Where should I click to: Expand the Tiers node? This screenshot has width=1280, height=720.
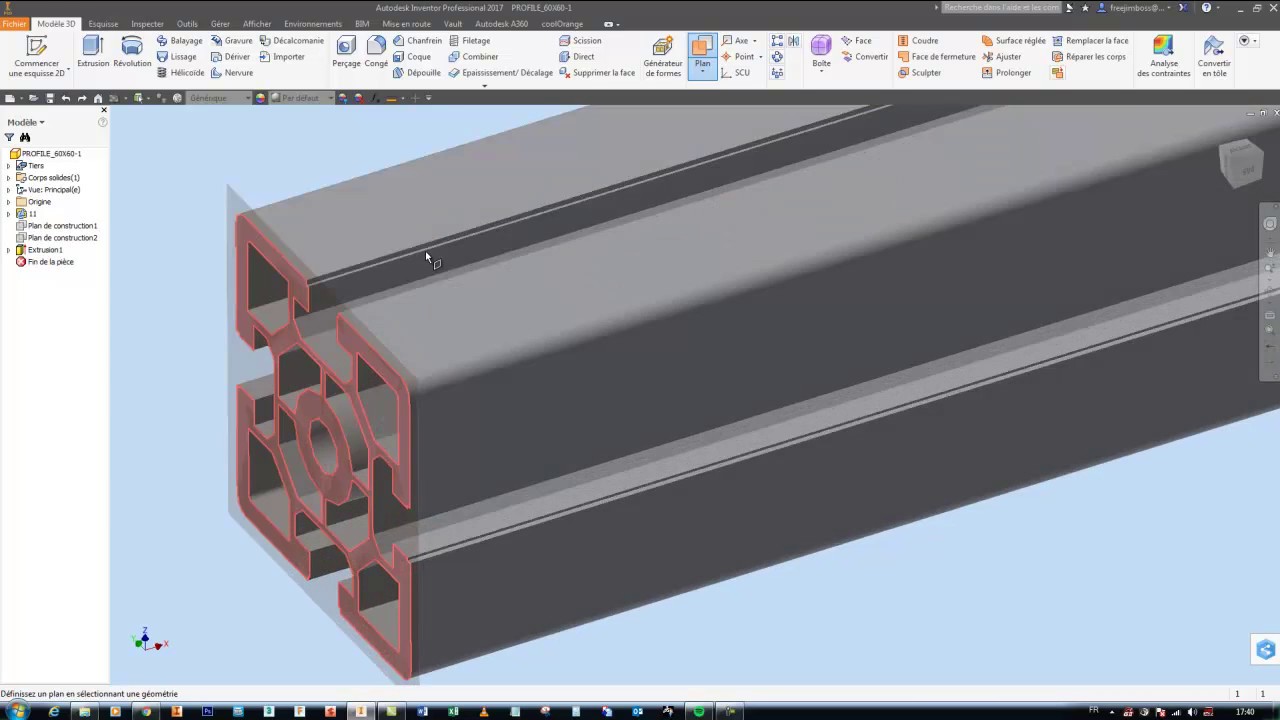click(9, 166)
